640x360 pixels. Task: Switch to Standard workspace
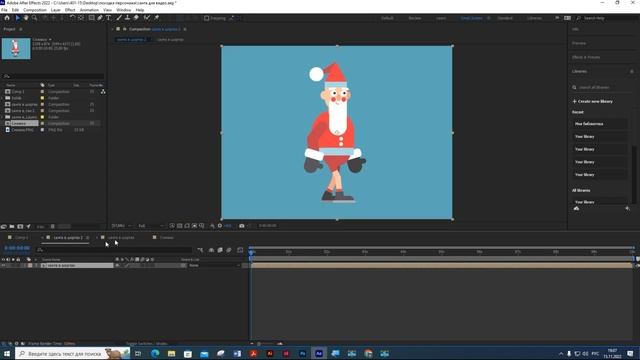(x=505, y=18)
